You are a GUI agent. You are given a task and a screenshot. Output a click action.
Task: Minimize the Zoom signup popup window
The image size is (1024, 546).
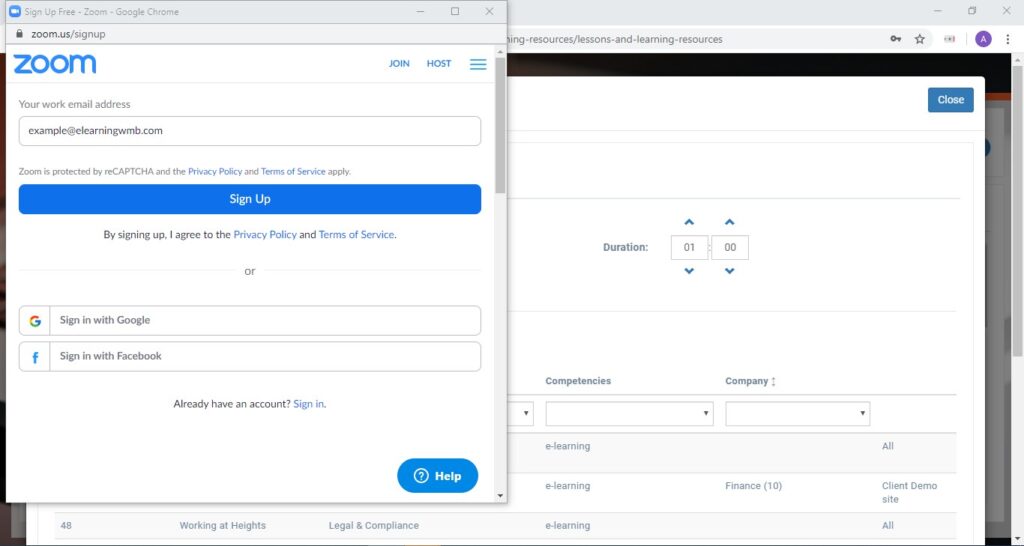click(421, 11)
